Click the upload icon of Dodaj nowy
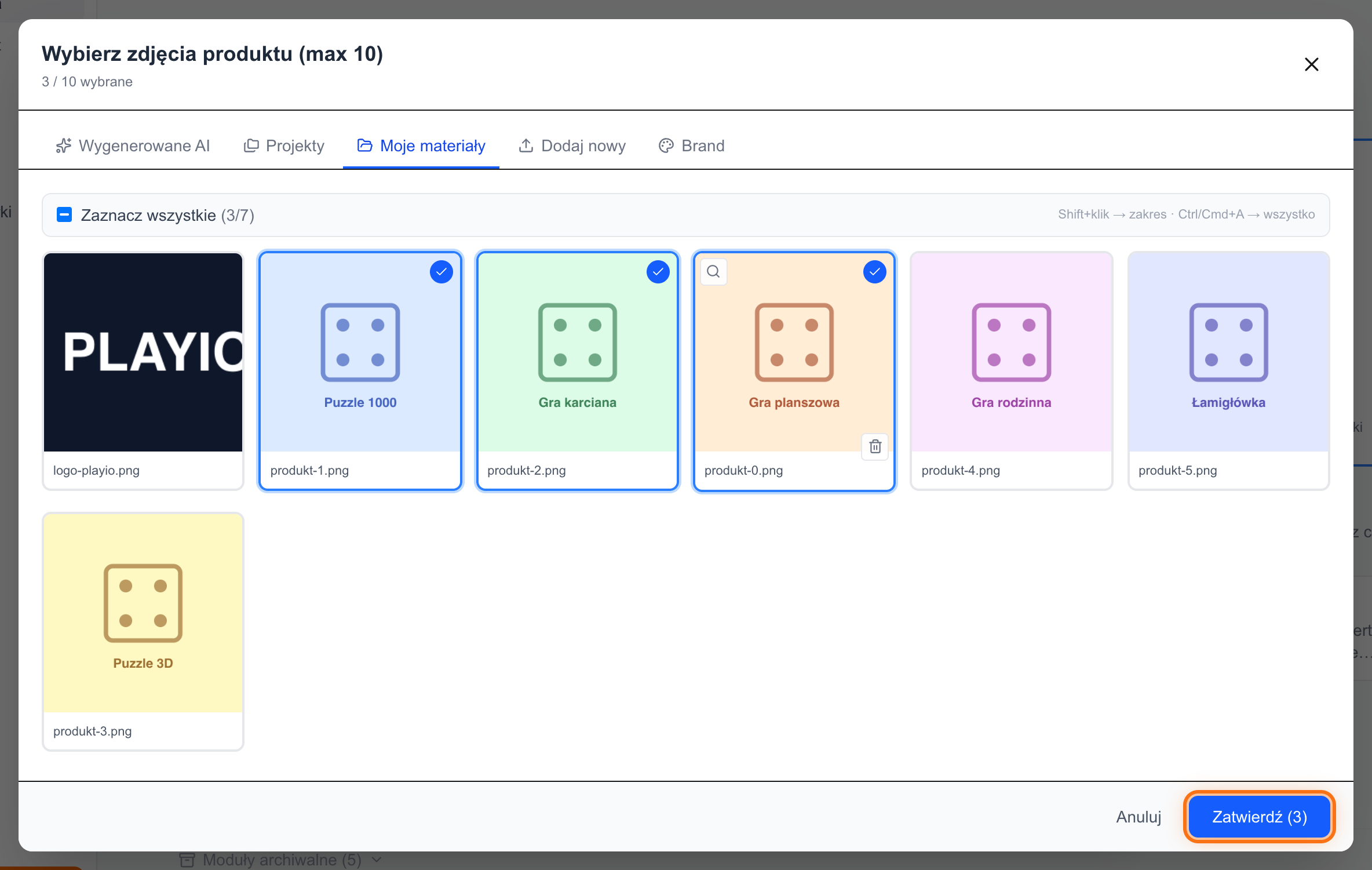Image resolution: width=1372 pixels, height=870 pixels. pyautogui.click(x=526, y=145)
